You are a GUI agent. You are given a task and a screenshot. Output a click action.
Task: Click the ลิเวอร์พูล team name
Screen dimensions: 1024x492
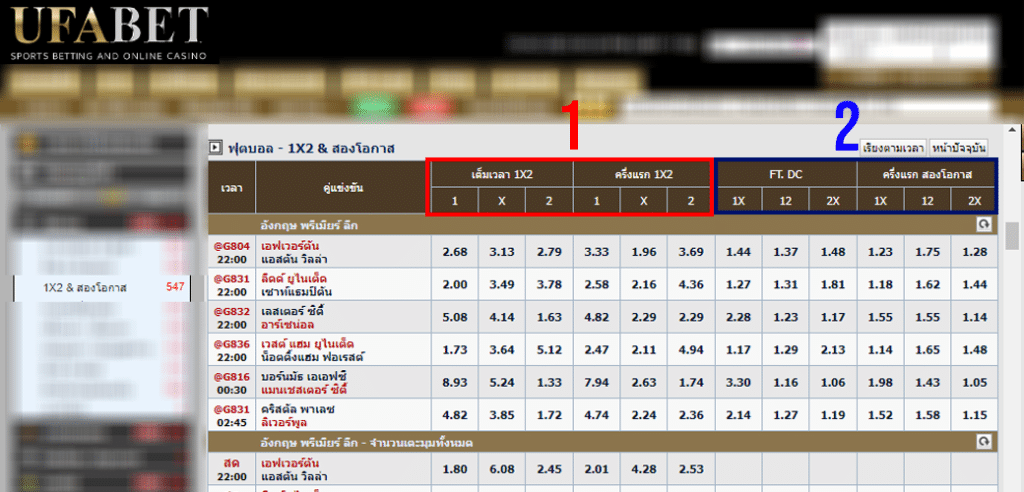point(285,422)
